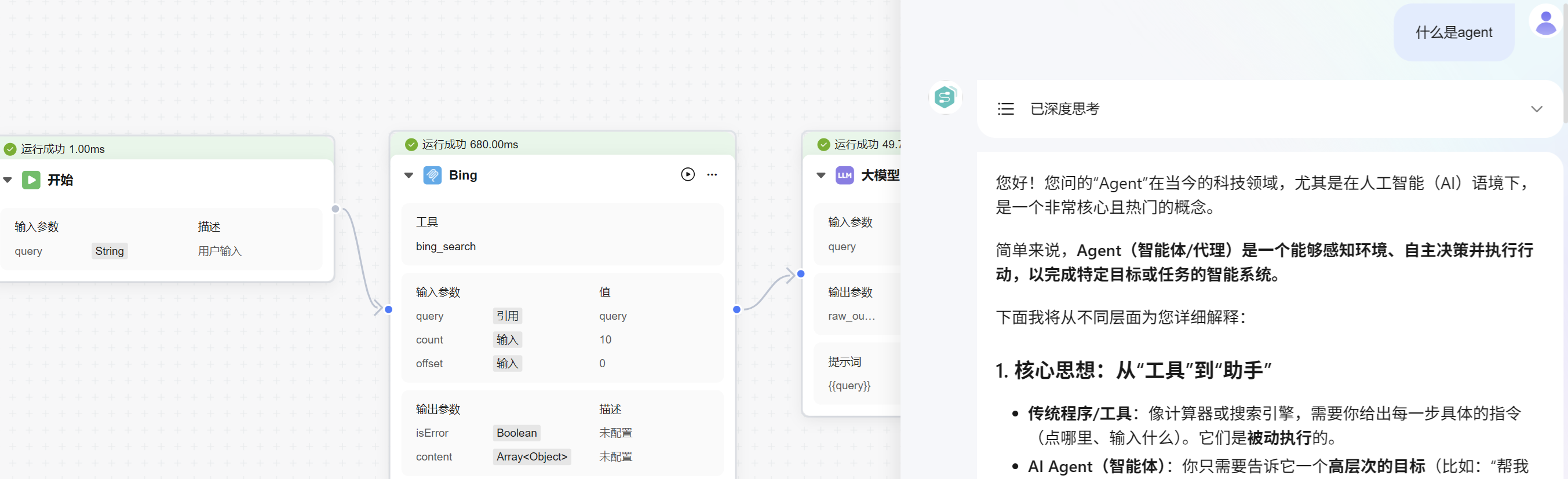Collapse the Bing node triangle

pyautogui.click(x=409, y=175)
